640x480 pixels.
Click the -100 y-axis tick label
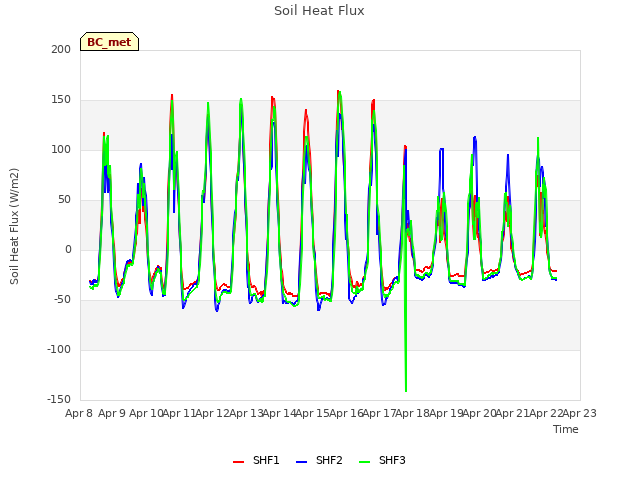(x=59, y=349)
